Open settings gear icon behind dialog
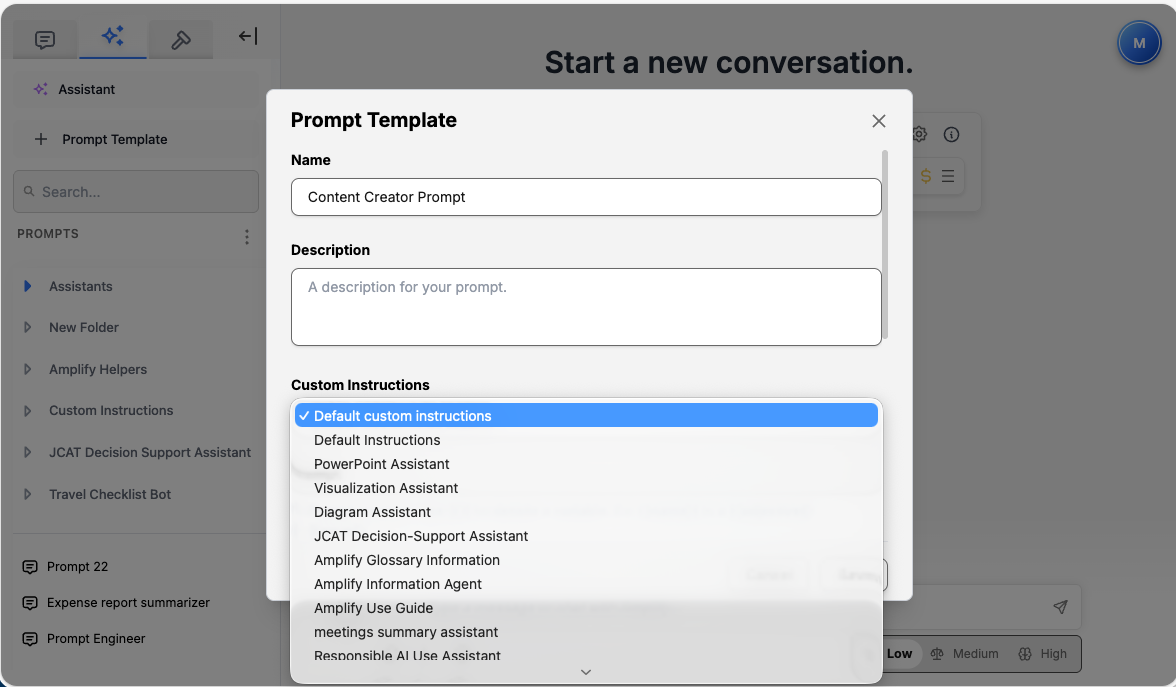 click(x=920, y=134)
